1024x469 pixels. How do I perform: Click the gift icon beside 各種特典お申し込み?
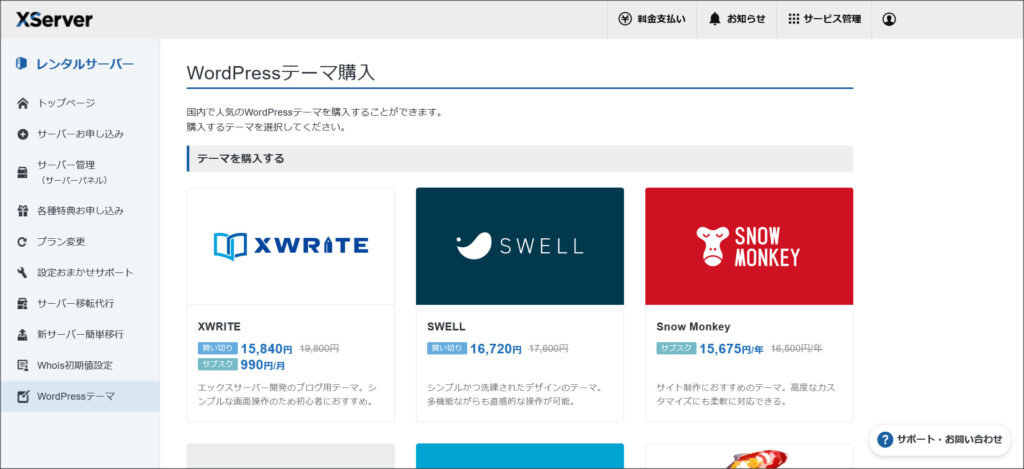23,211
